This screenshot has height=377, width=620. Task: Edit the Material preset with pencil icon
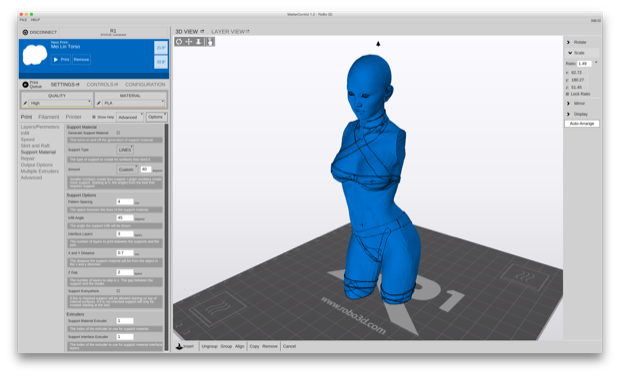[98, 103]
